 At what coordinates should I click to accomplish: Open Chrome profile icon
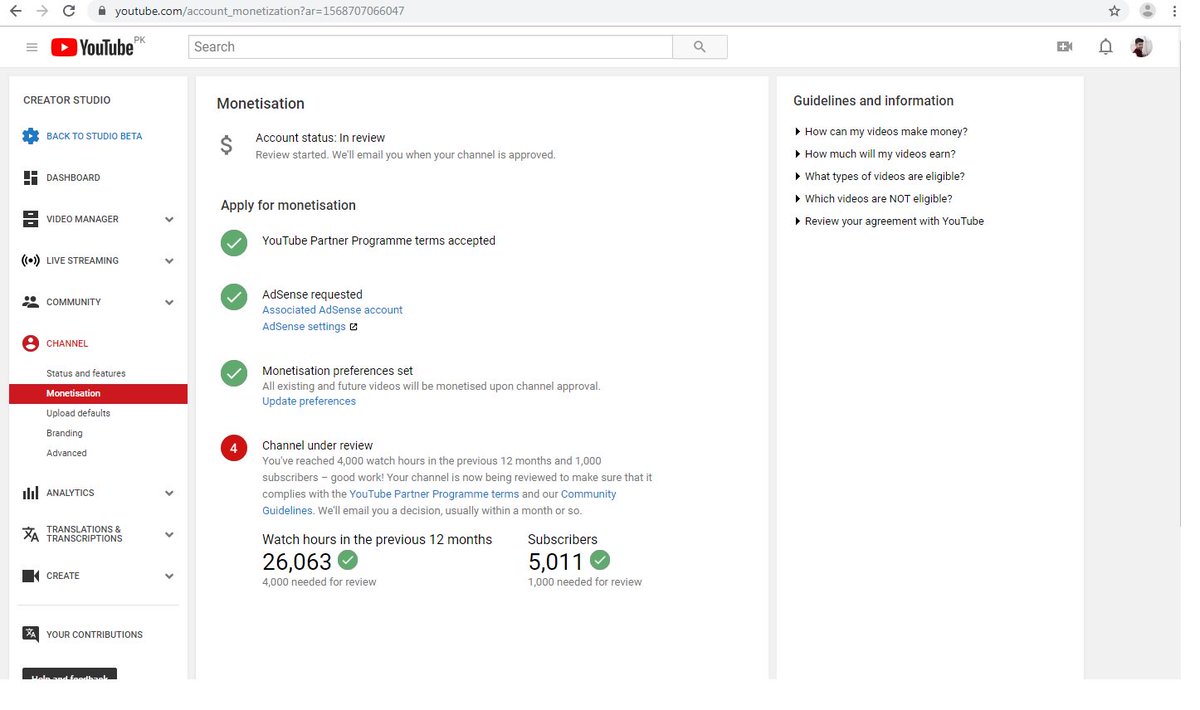pos(1147,11)
